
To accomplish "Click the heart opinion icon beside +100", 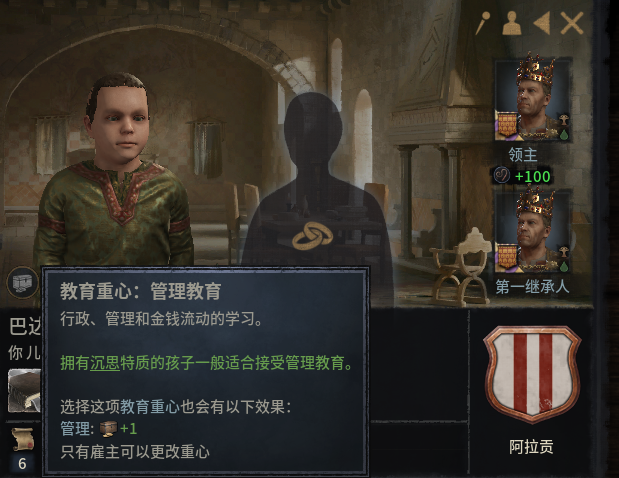I will pos(502,176).
